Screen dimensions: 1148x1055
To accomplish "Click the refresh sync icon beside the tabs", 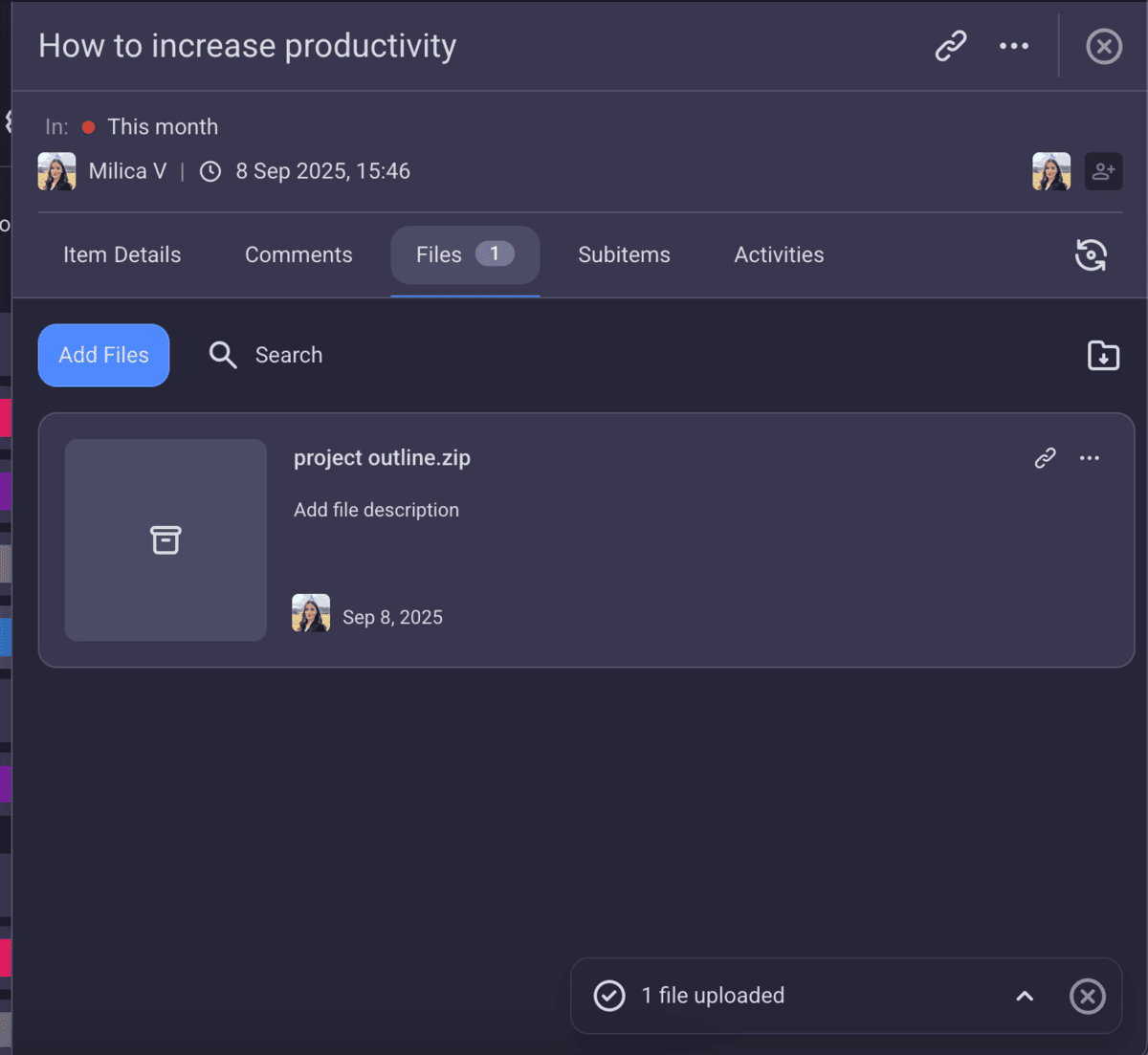I will (x=1091, y=255).
